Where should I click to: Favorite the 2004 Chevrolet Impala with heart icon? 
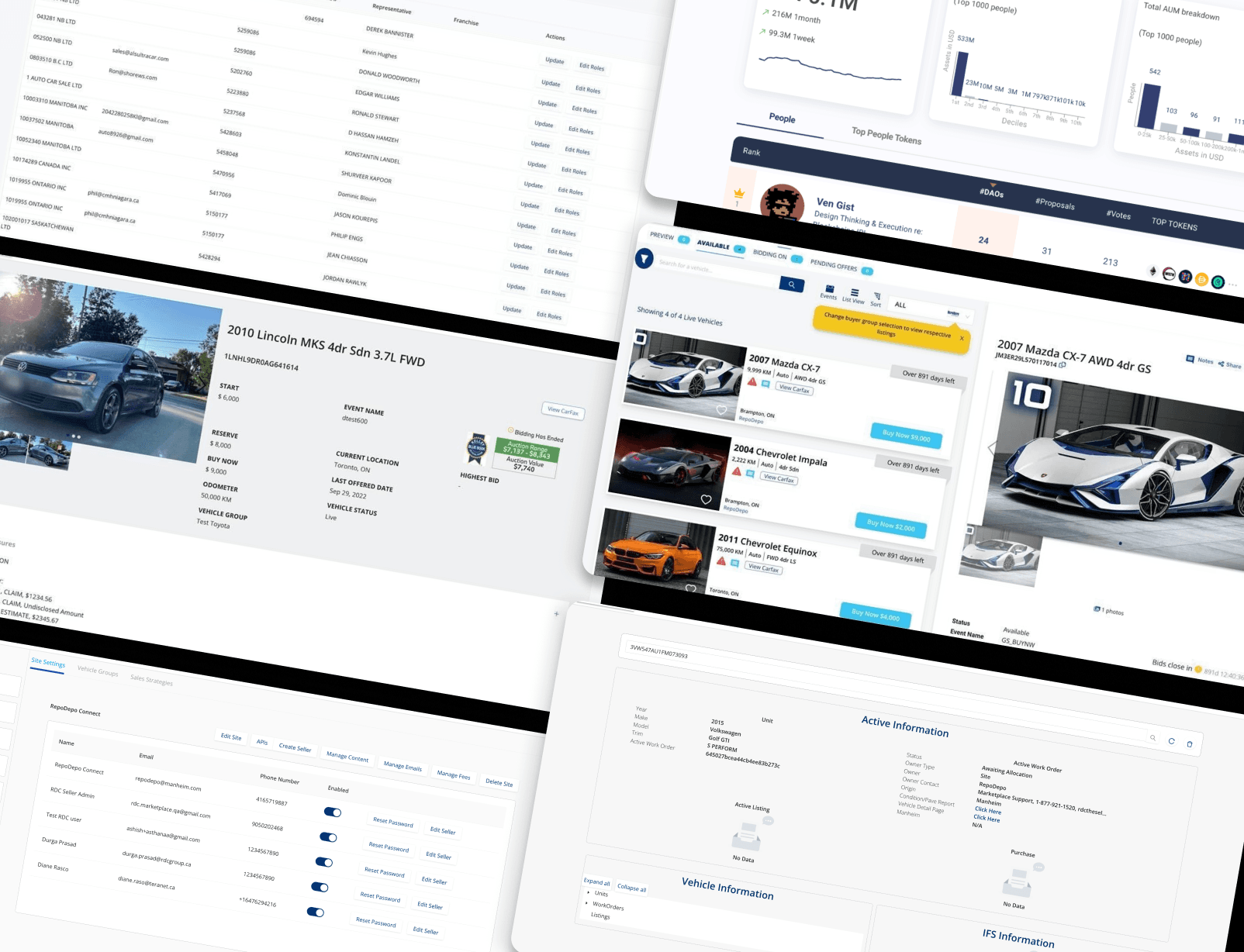click(x=706, y=499)
